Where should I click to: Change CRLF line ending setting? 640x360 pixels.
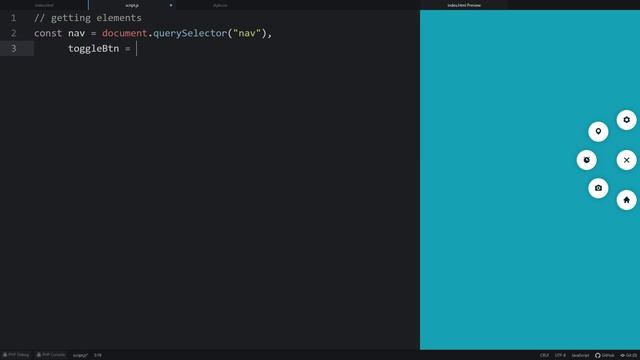tap(544, 355)
